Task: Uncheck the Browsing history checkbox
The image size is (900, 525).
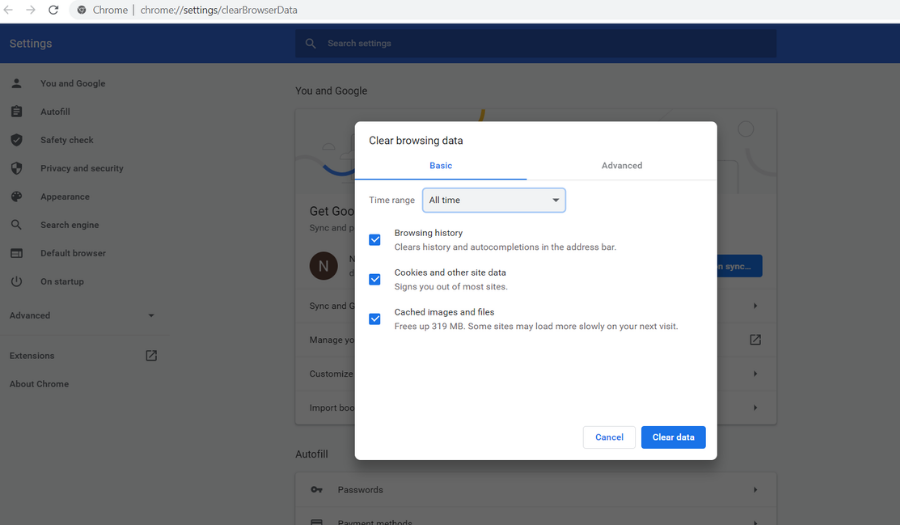Action: pos(375,240)
